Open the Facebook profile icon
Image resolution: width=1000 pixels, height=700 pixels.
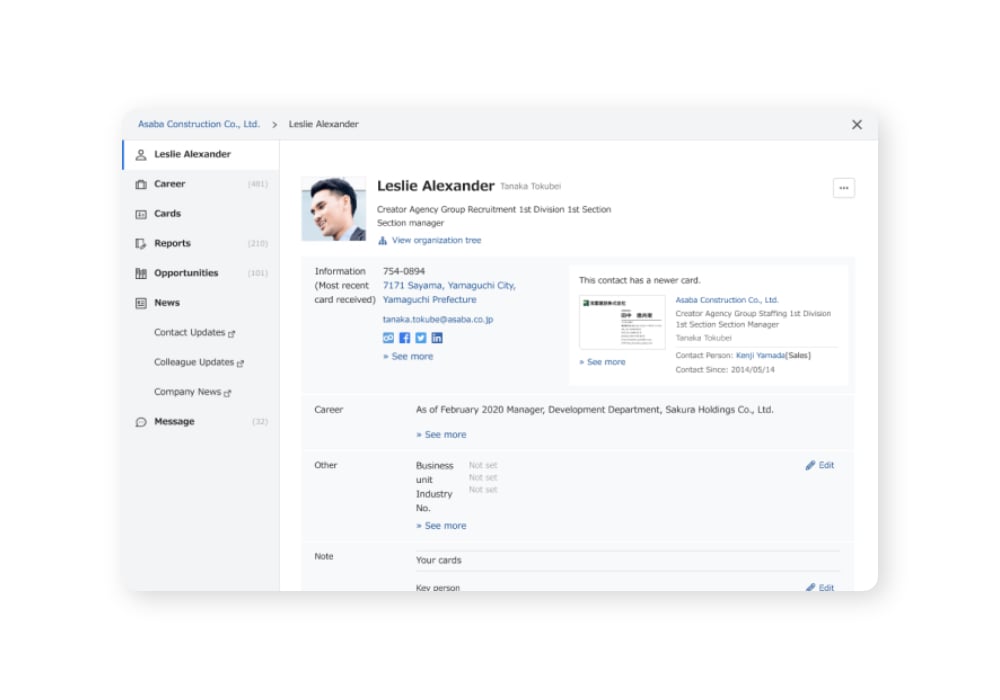coord(404,338)
